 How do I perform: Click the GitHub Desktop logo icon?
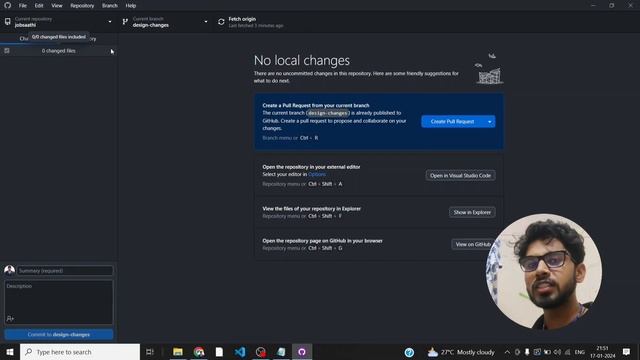(x=8, y=5)
